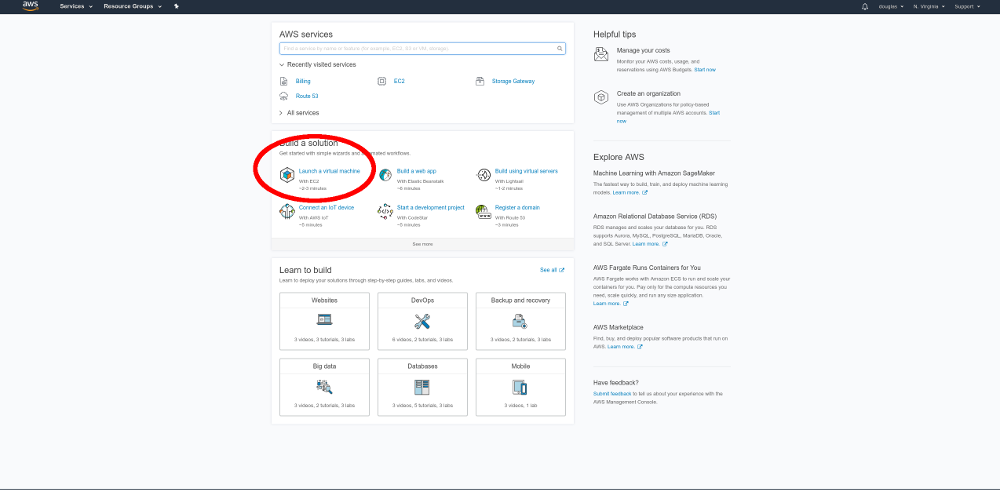Open the Resource Groups dropdown
Image resolution: width=1000 pixels, height=490 pixels.
[x=133, y=6]
